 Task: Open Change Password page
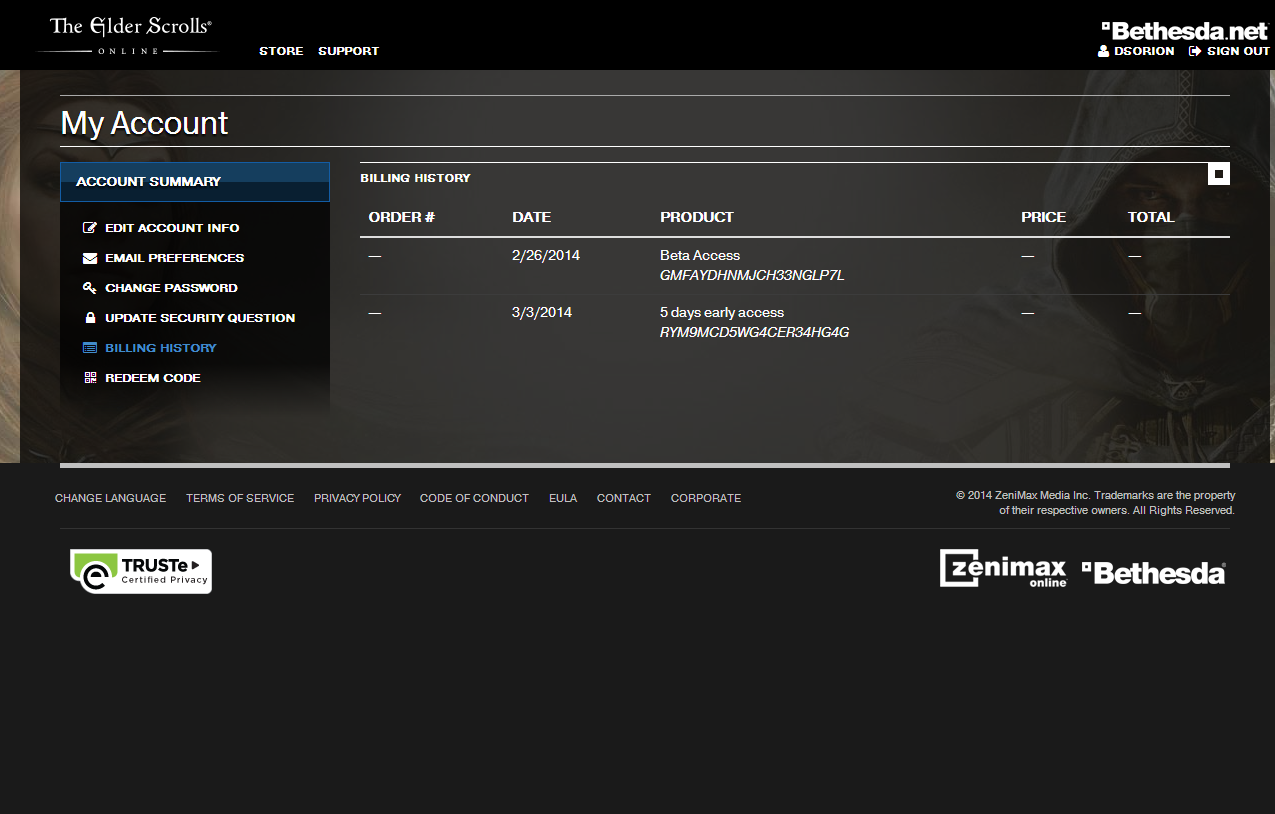coord(171,288)
